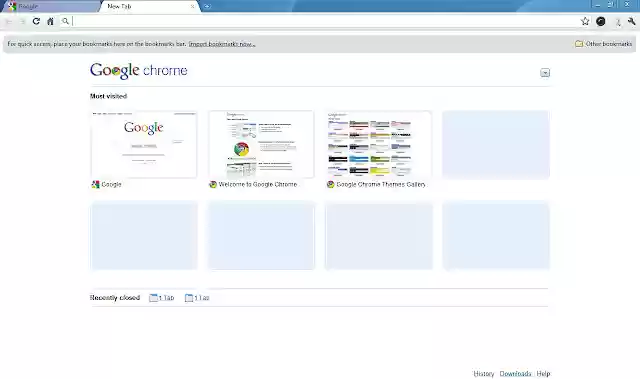
Task: Click the Google thumbnail title link
Action: [x=111, y=184]
